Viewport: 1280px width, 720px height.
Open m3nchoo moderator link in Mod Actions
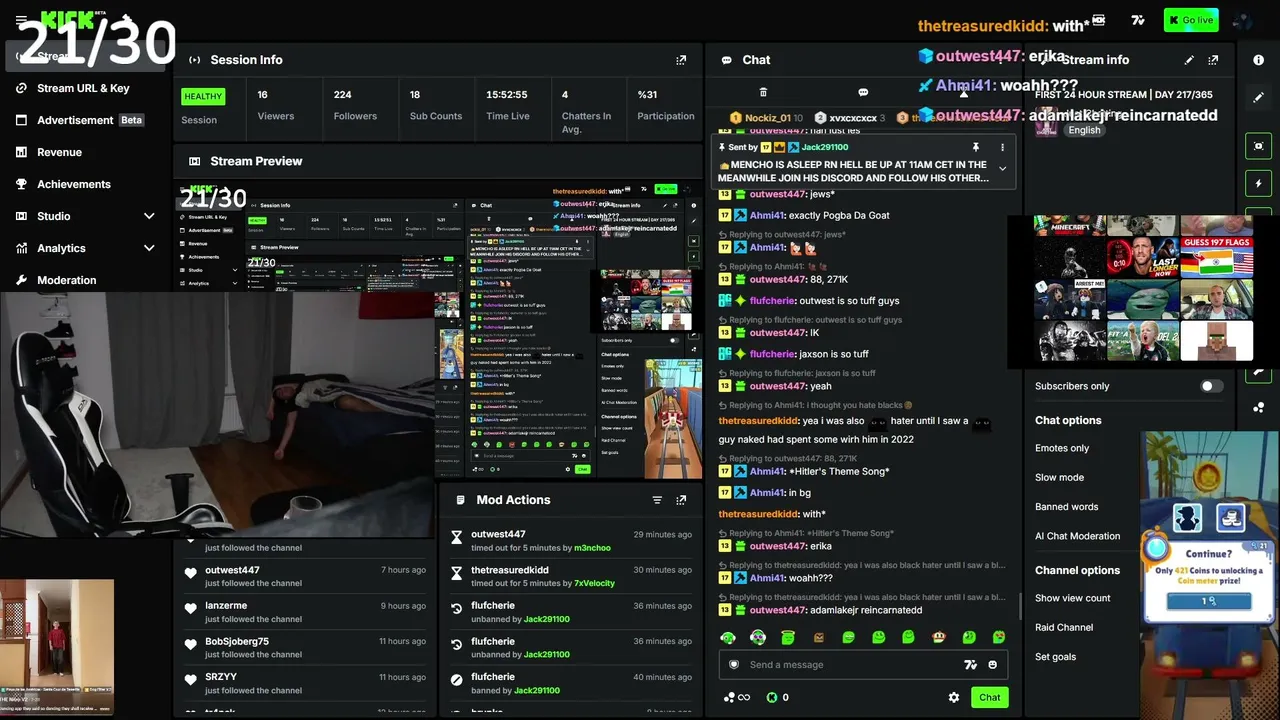[592, 548]
